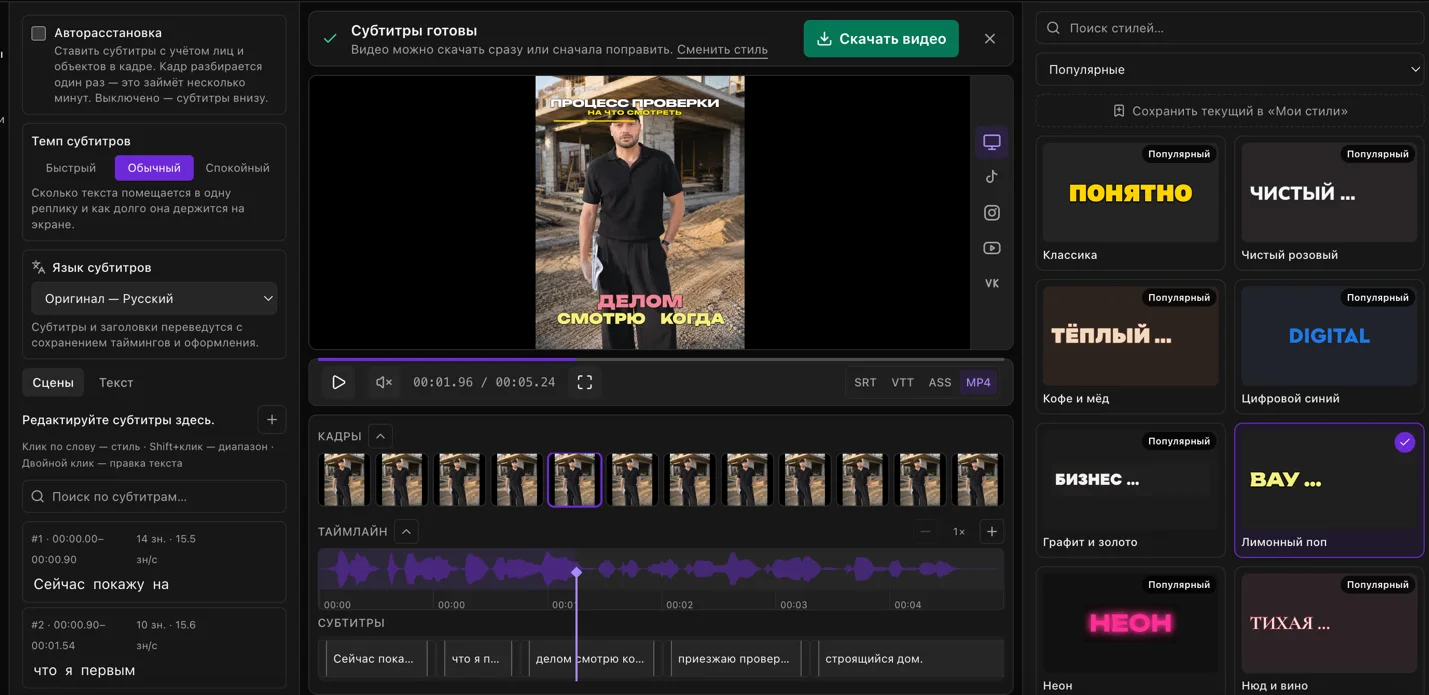Screen dimensions: 1429x695
Task: Set subtitle pace to Обычный
Action: [154, 168]
